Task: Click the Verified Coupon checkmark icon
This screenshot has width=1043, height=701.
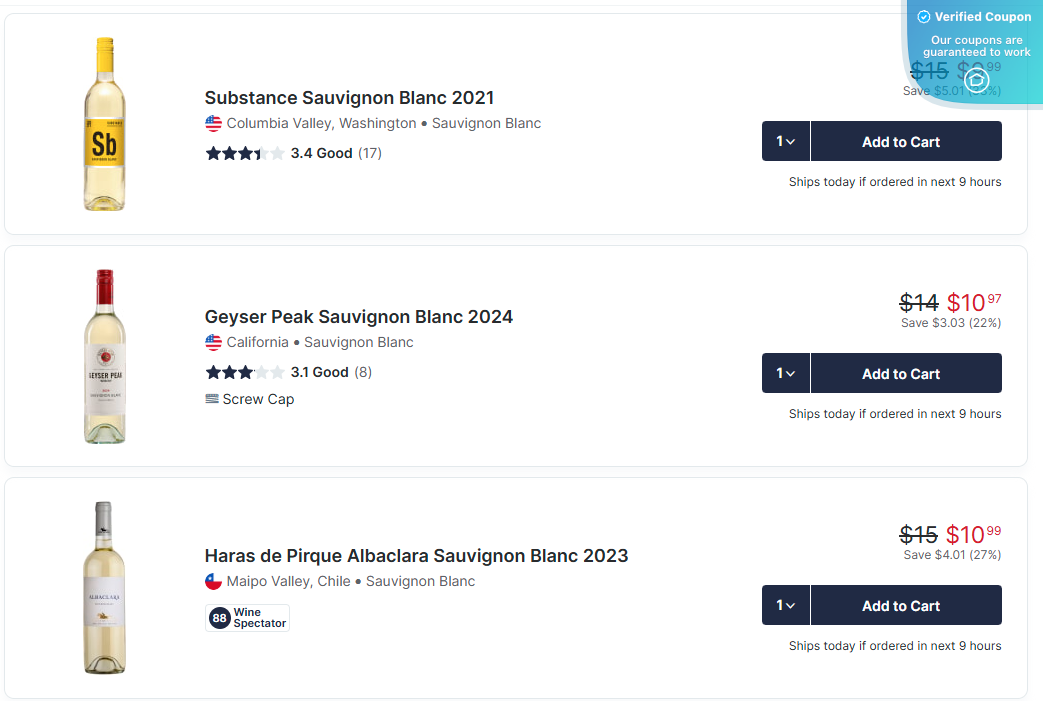Action: tap(924, 17)
